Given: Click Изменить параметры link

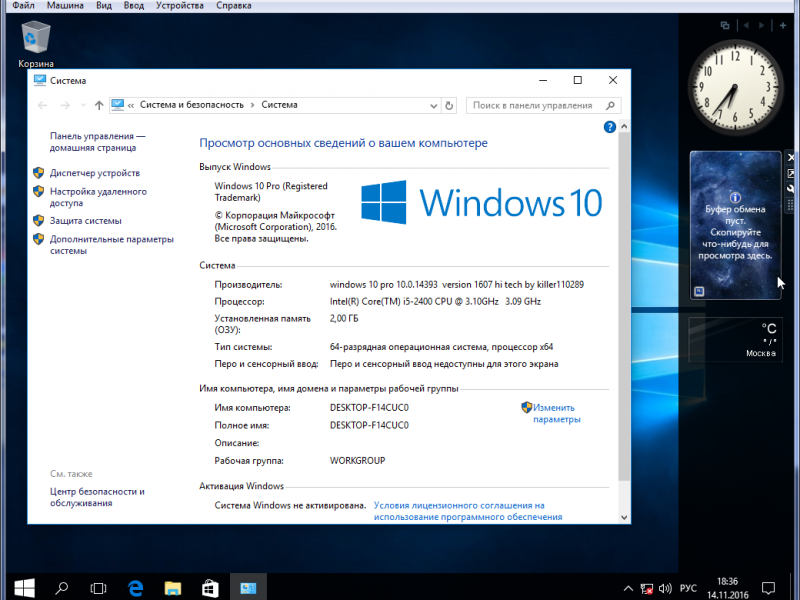Looking at the screenshot, I should [x=557, y=413].
